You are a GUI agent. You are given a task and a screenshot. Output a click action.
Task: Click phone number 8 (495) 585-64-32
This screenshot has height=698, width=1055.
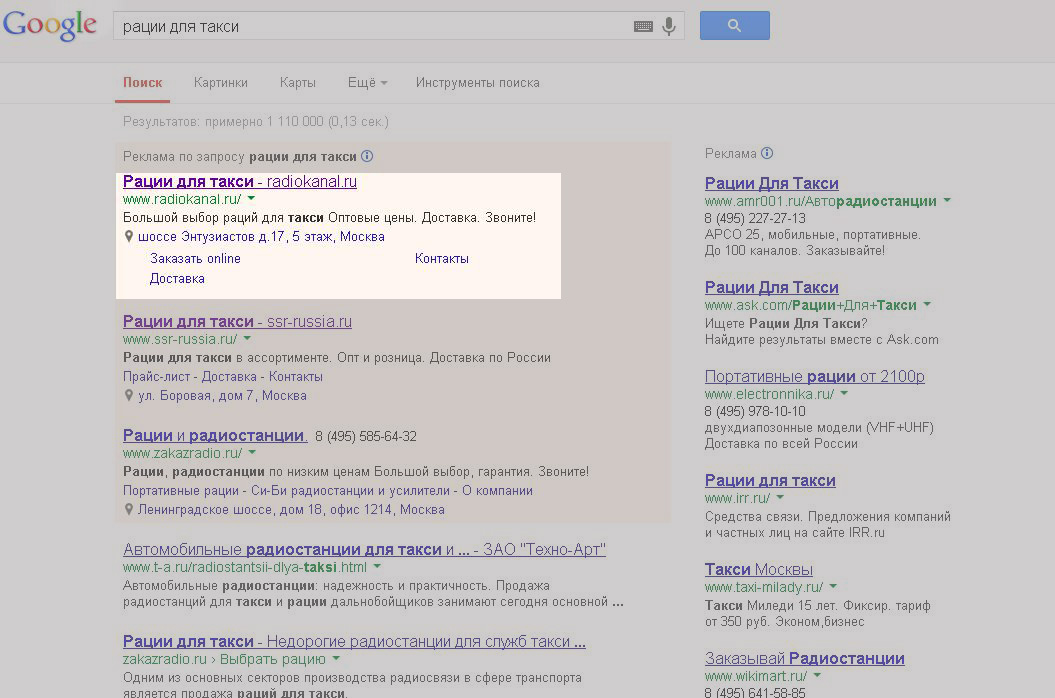[x=366, y=436]
